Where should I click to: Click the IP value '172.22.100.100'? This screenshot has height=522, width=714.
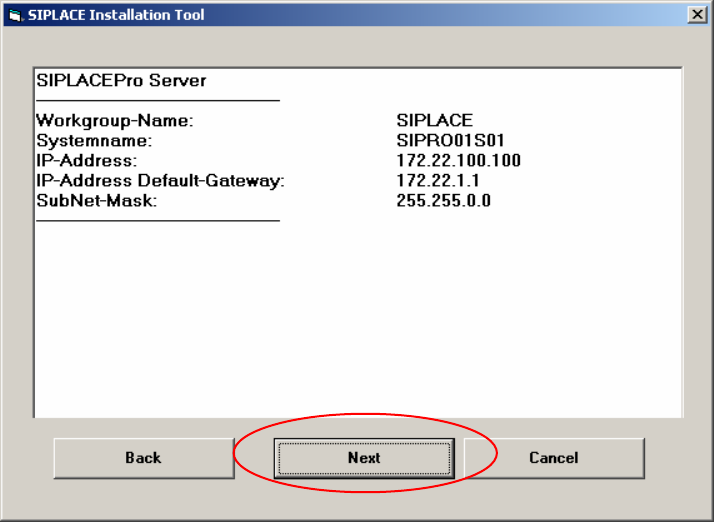(459, 161)
